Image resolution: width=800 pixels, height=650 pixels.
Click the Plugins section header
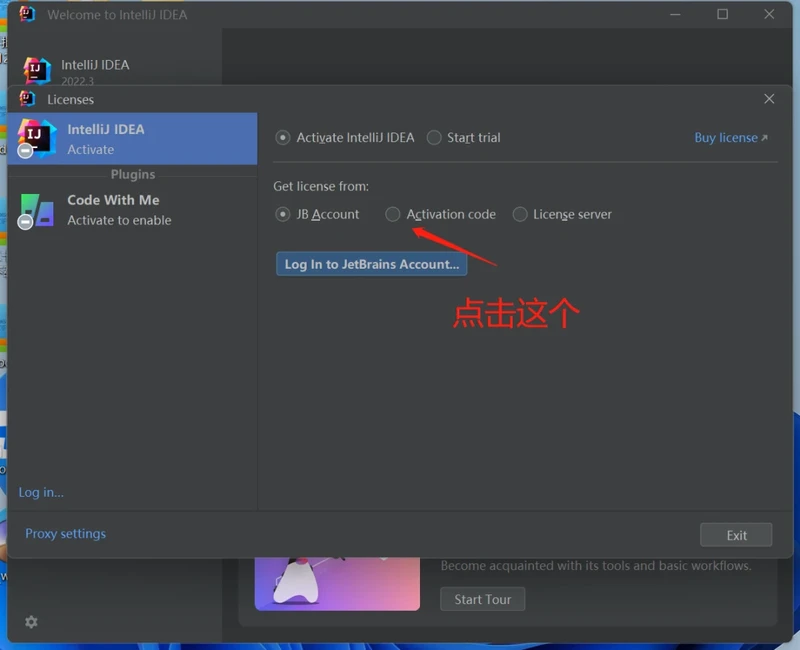tap(133, 174)
